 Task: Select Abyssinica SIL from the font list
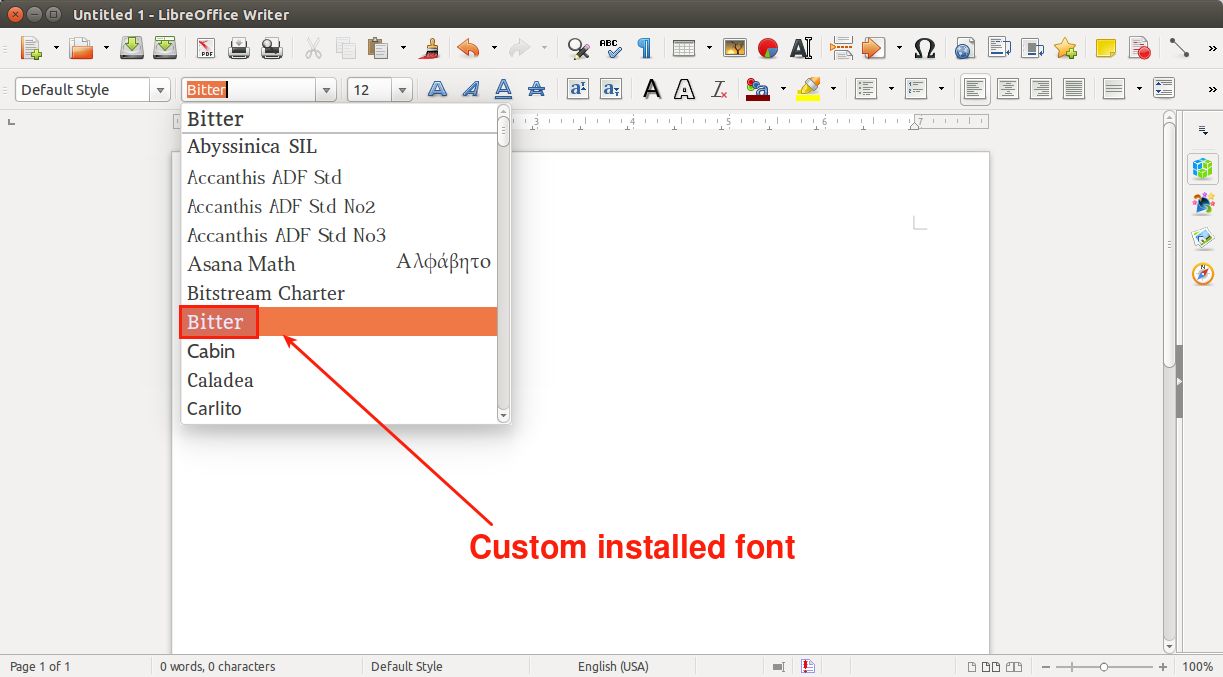tap(339, 147)
